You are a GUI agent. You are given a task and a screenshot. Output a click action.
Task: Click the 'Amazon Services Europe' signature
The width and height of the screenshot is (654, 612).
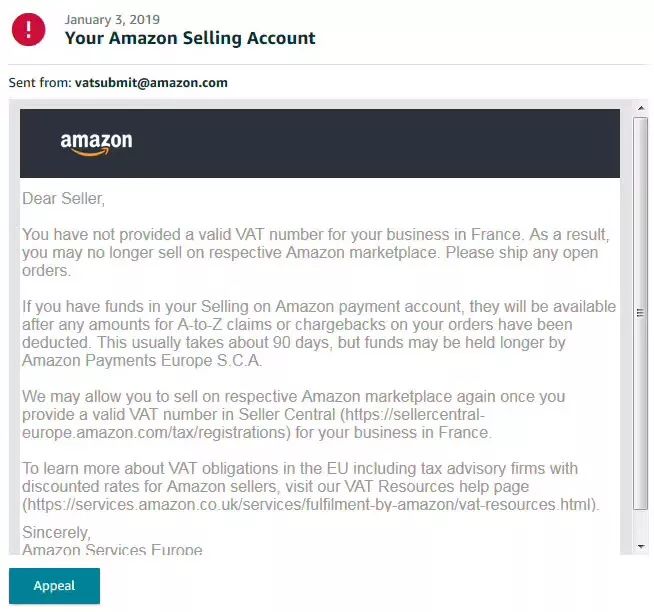(112, 549)
